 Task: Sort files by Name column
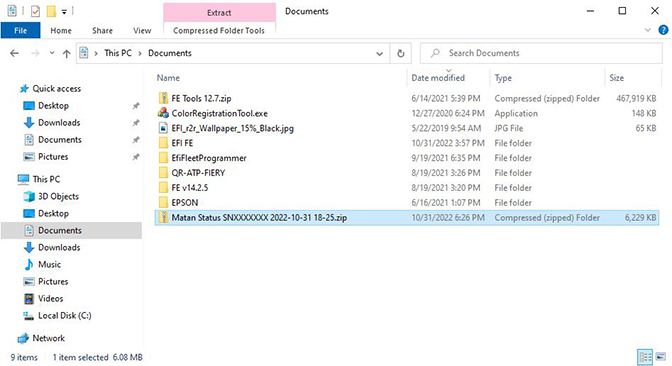[168, 78]
